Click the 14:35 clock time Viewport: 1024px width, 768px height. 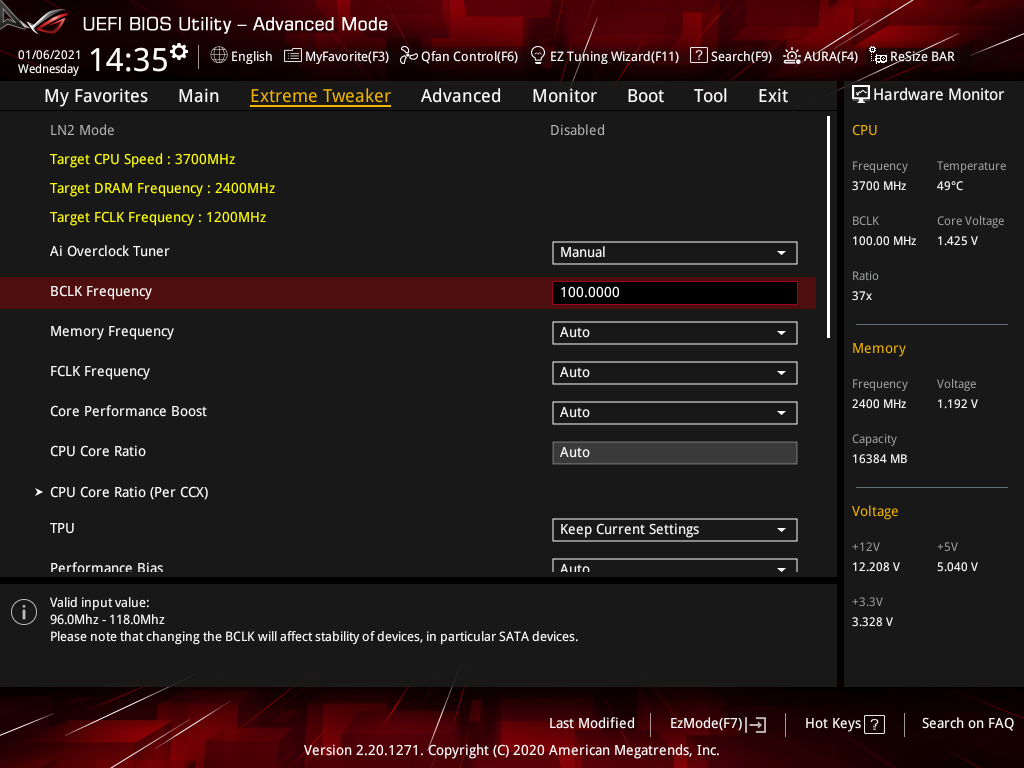pyautogui.click(x=129, y=60)
